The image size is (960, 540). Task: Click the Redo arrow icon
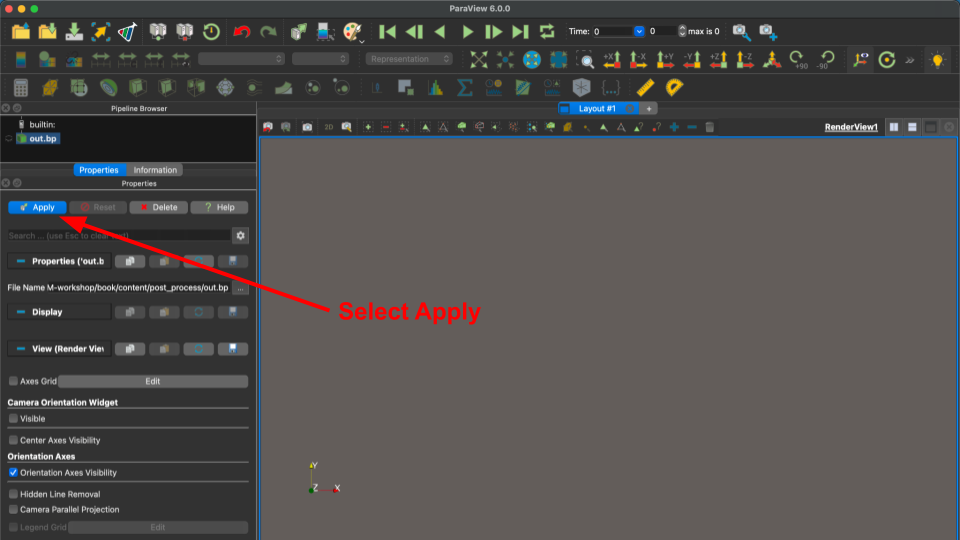coord(268,31)
